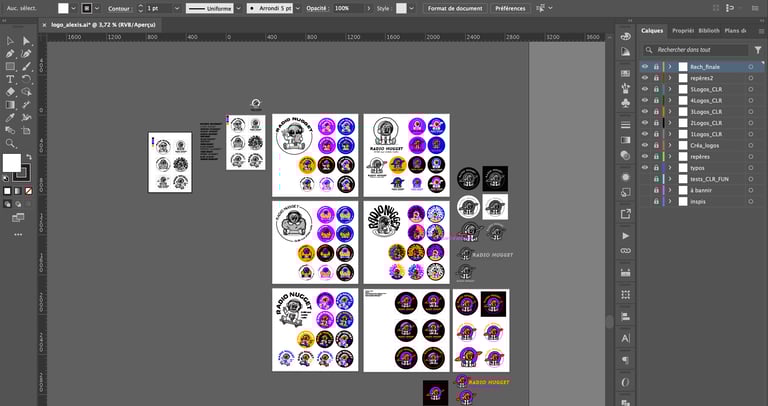Image resolution: width=768 pixels, height=406 pixels.
Task: Open the Calques panel hamburger menu
Action: (761, 31)
